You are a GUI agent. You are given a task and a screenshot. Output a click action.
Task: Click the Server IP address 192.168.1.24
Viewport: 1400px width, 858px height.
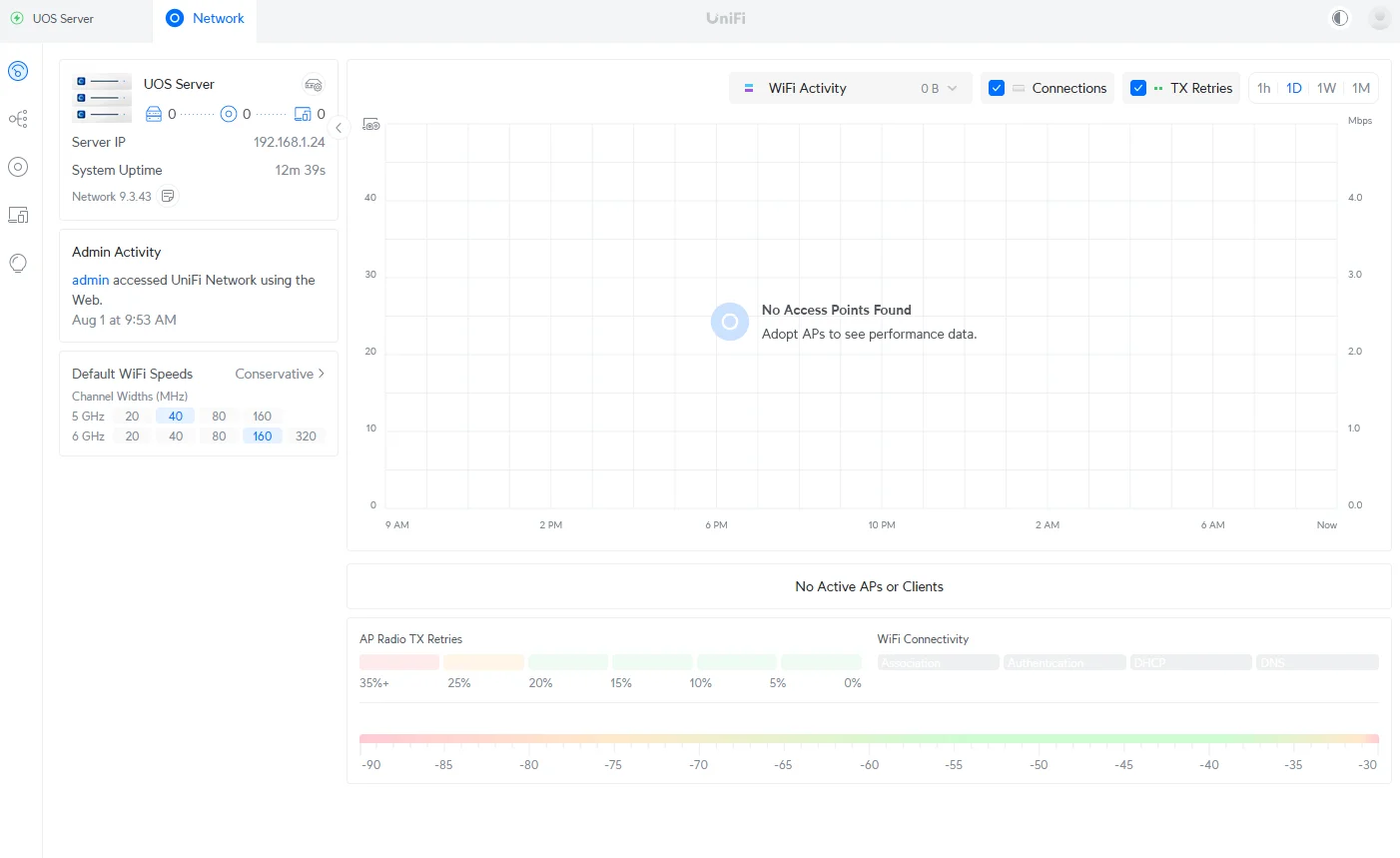click(x=290, y=142)
